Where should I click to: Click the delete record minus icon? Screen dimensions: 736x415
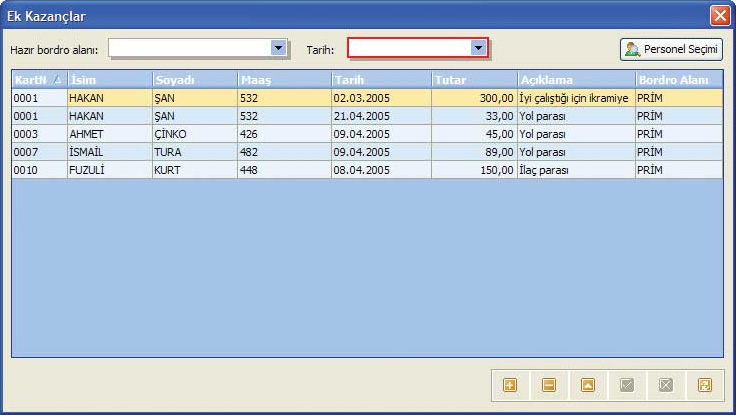(549, 385)
